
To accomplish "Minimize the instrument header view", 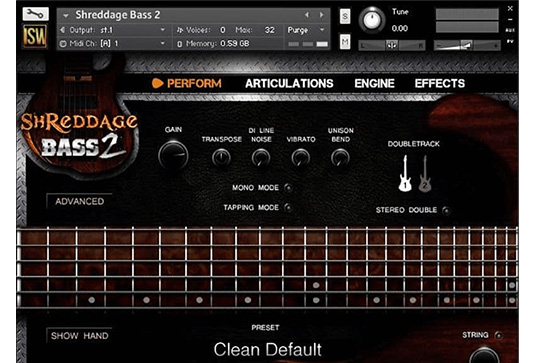I will pyautogui.click(x=510, y=20).
